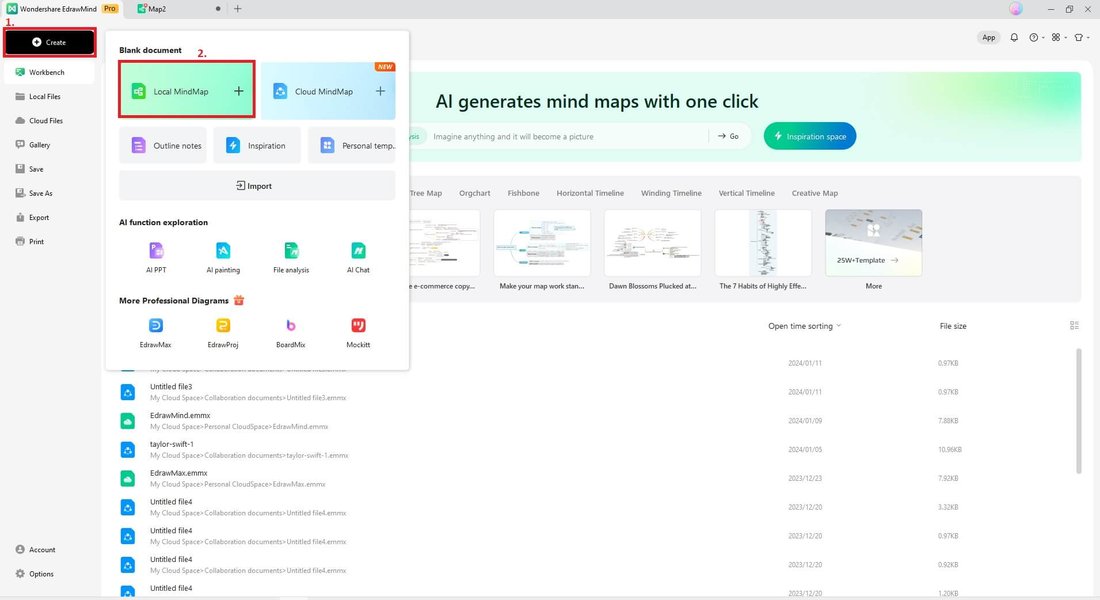Create a new Cloud MindMap
Screen dimensions: 1100x600
328,91
